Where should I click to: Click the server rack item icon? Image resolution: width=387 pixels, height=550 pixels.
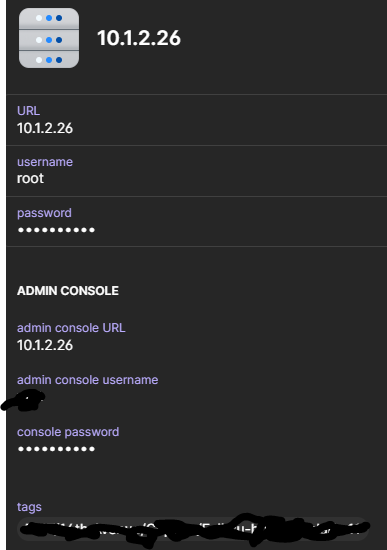(49, 38)
